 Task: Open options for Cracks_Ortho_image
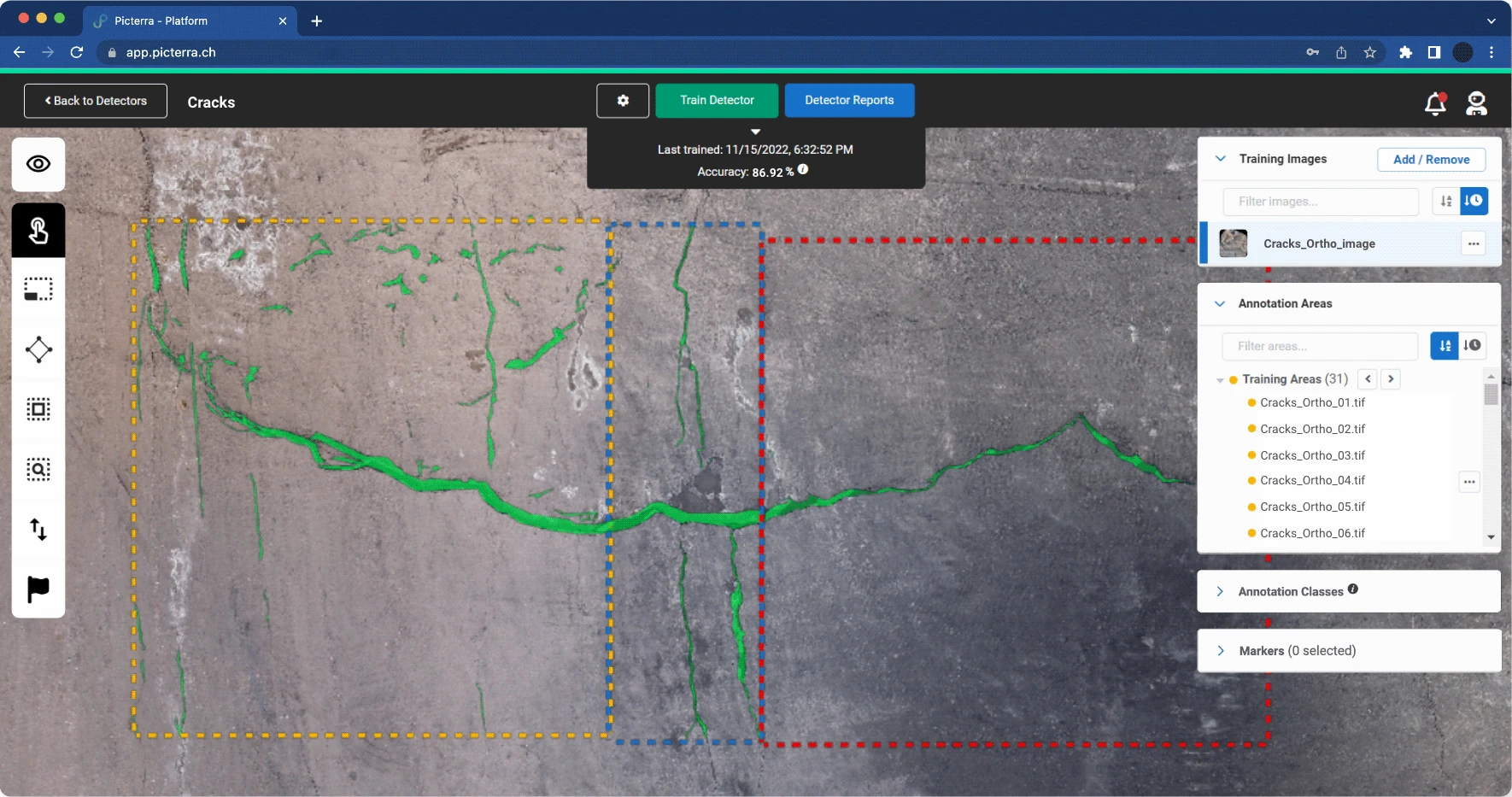pyautogui.click(x=1474, y=243)
